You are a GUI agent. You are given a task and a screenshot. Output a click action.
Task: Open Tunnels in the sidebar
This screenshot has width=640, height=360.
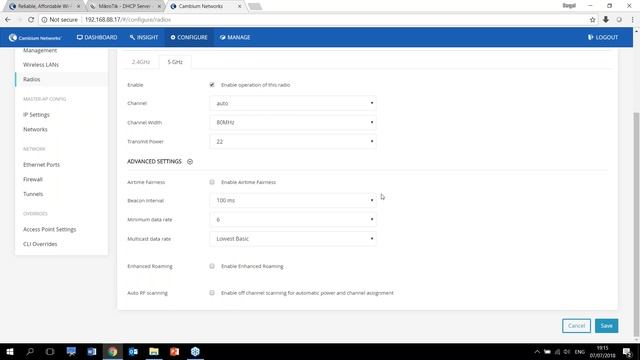tap(33, 194)
